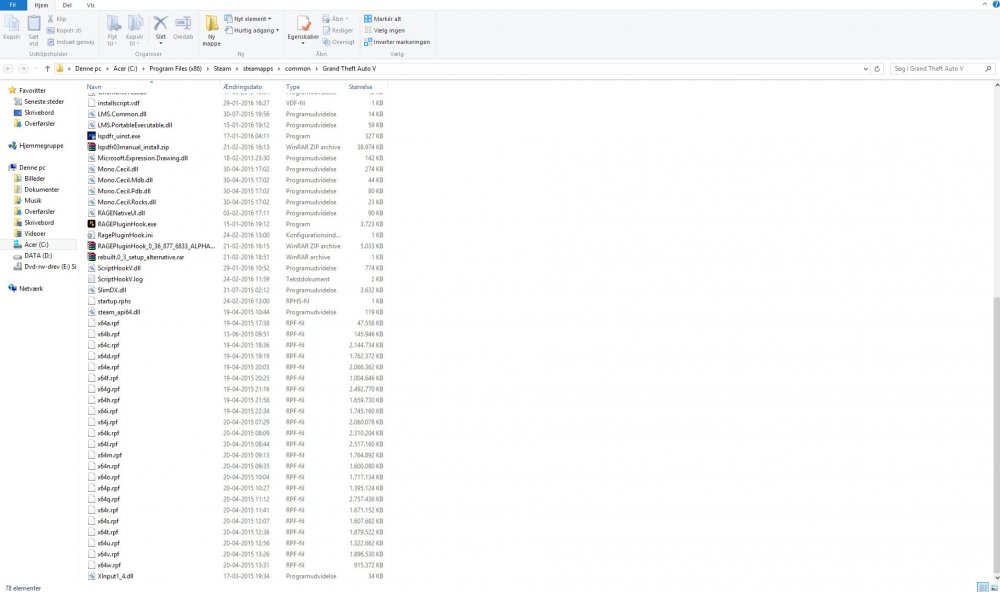
Task: Select Musik in the sidebar
Action: click(x=33, y=200)
